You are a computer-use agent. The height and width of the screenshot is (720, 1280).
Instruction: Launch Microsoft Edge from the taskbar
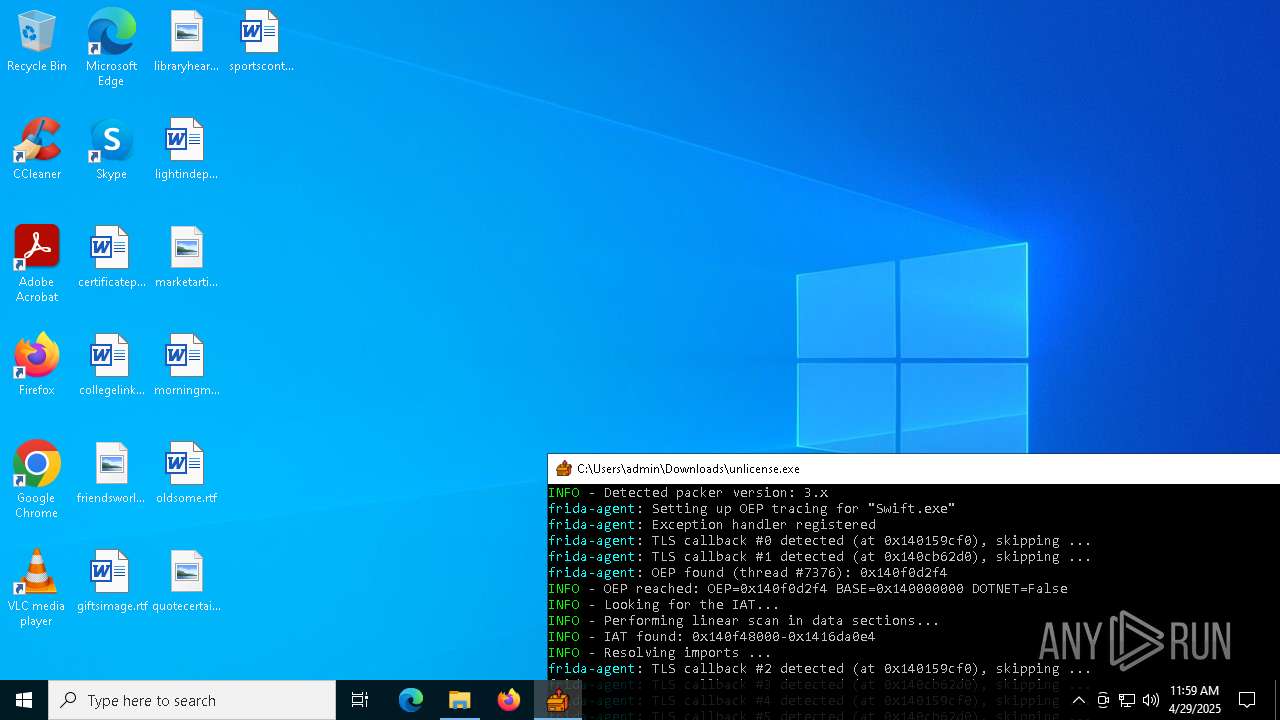point(411,700)
